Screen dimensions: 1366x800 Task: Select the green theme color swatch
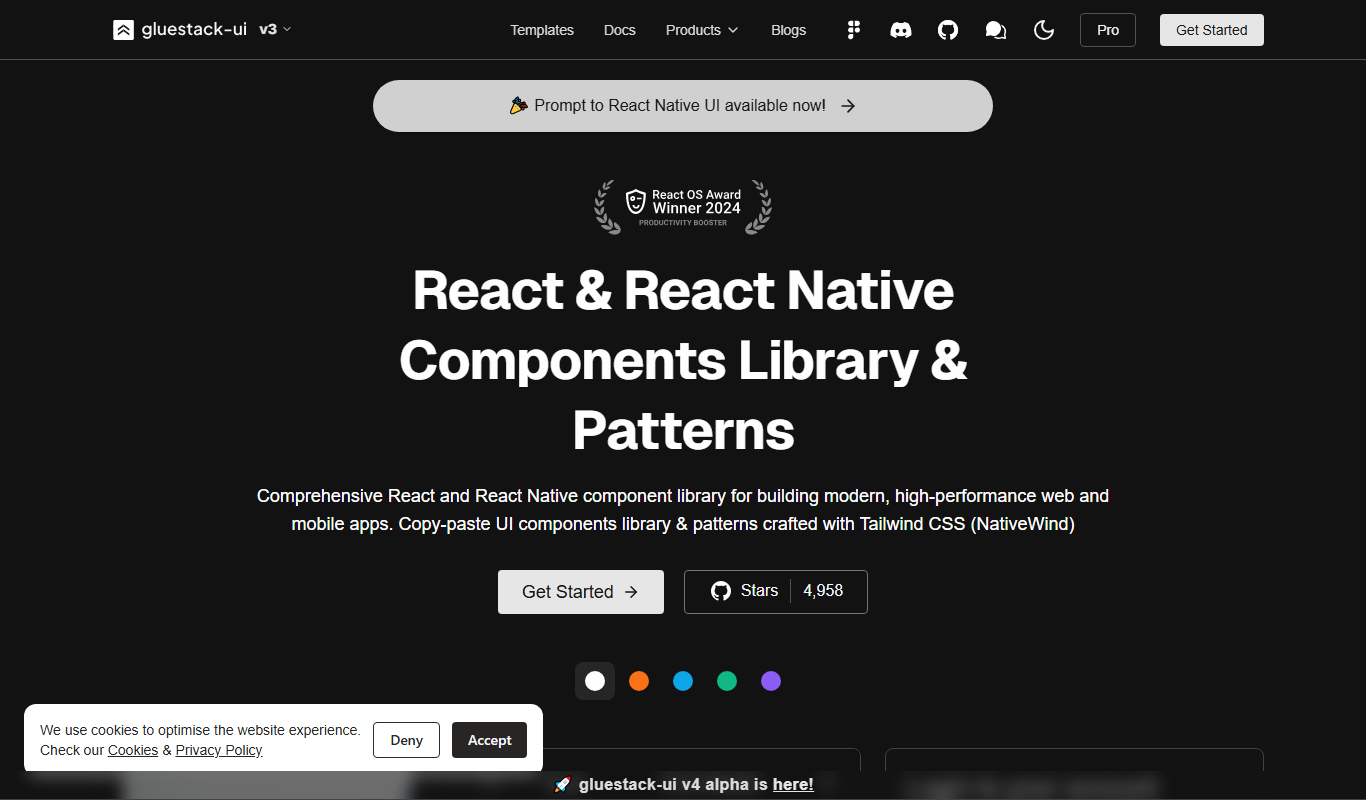coord(727,681)
